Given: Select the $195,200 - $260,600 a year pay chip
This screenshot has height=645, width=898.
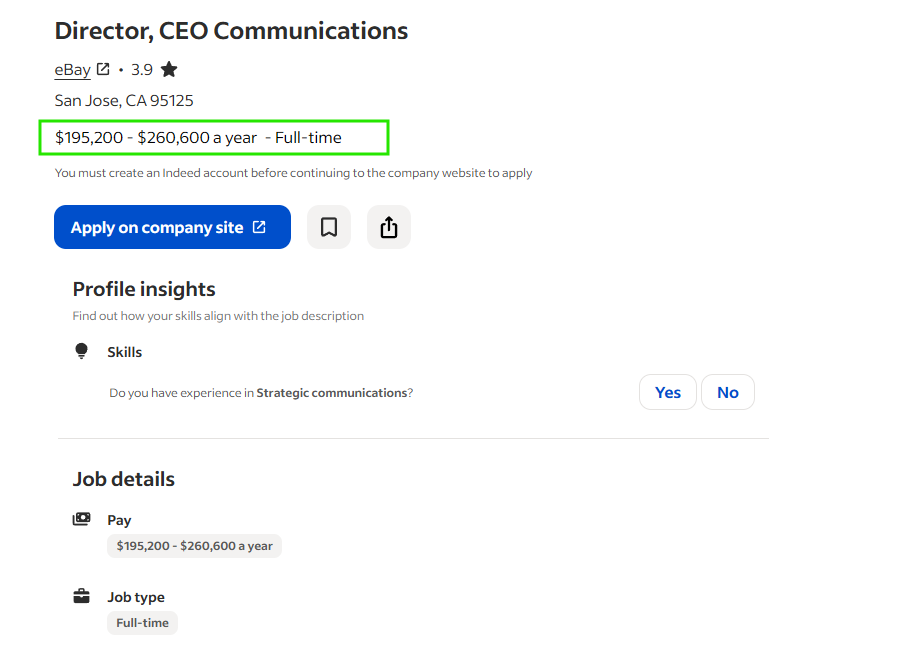Looking at the screenshot, I should [194, 546].
